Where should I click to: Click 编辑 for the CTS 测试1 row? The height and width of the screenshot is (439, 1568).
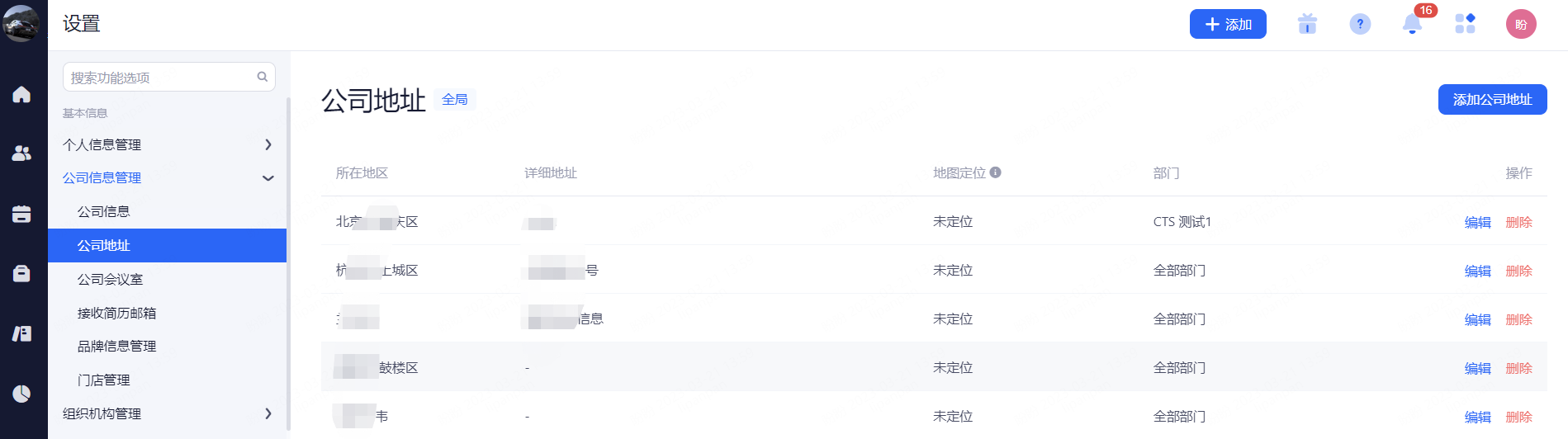point(1477,222)
